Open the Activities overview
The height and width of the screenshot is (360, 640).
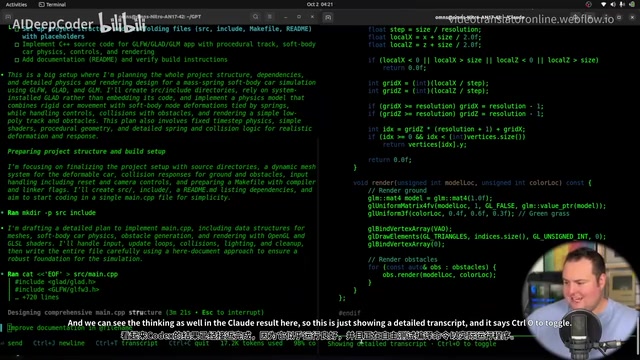click(16, 4)
